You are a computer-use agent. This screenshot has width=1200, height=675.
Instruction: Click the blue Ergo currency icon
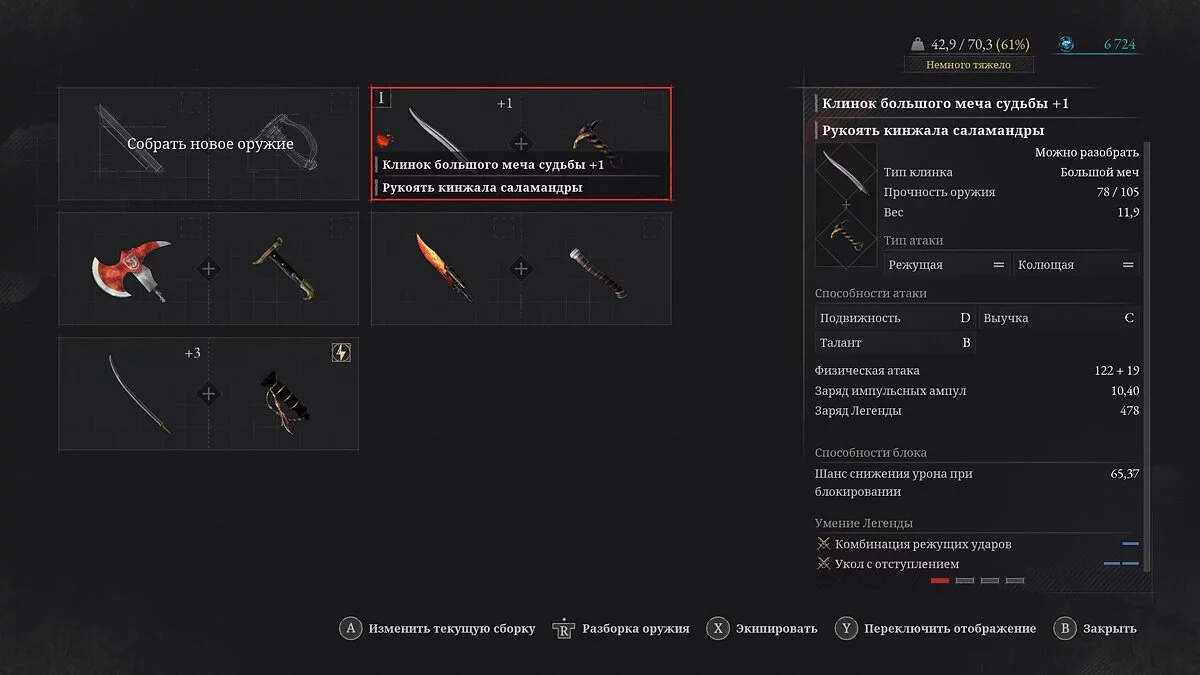click(1067, 45)
